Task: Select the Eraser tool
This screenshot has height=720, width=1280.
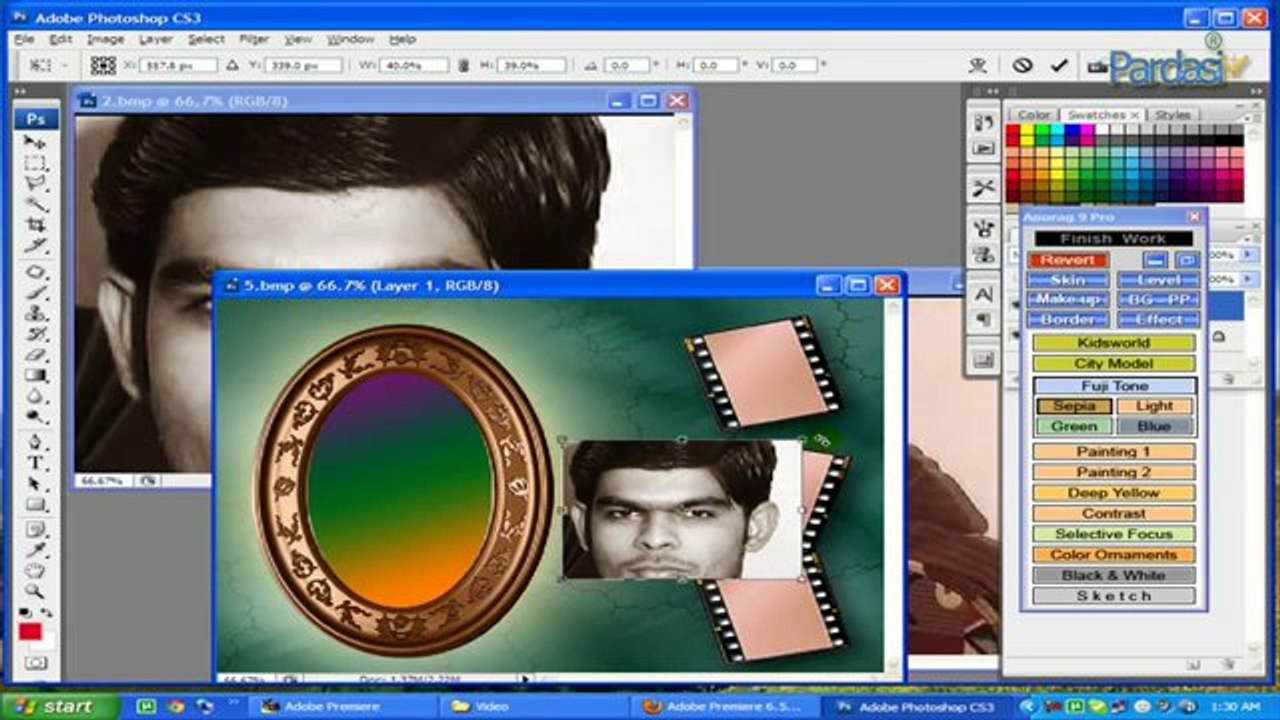Action: click(36, 354)
